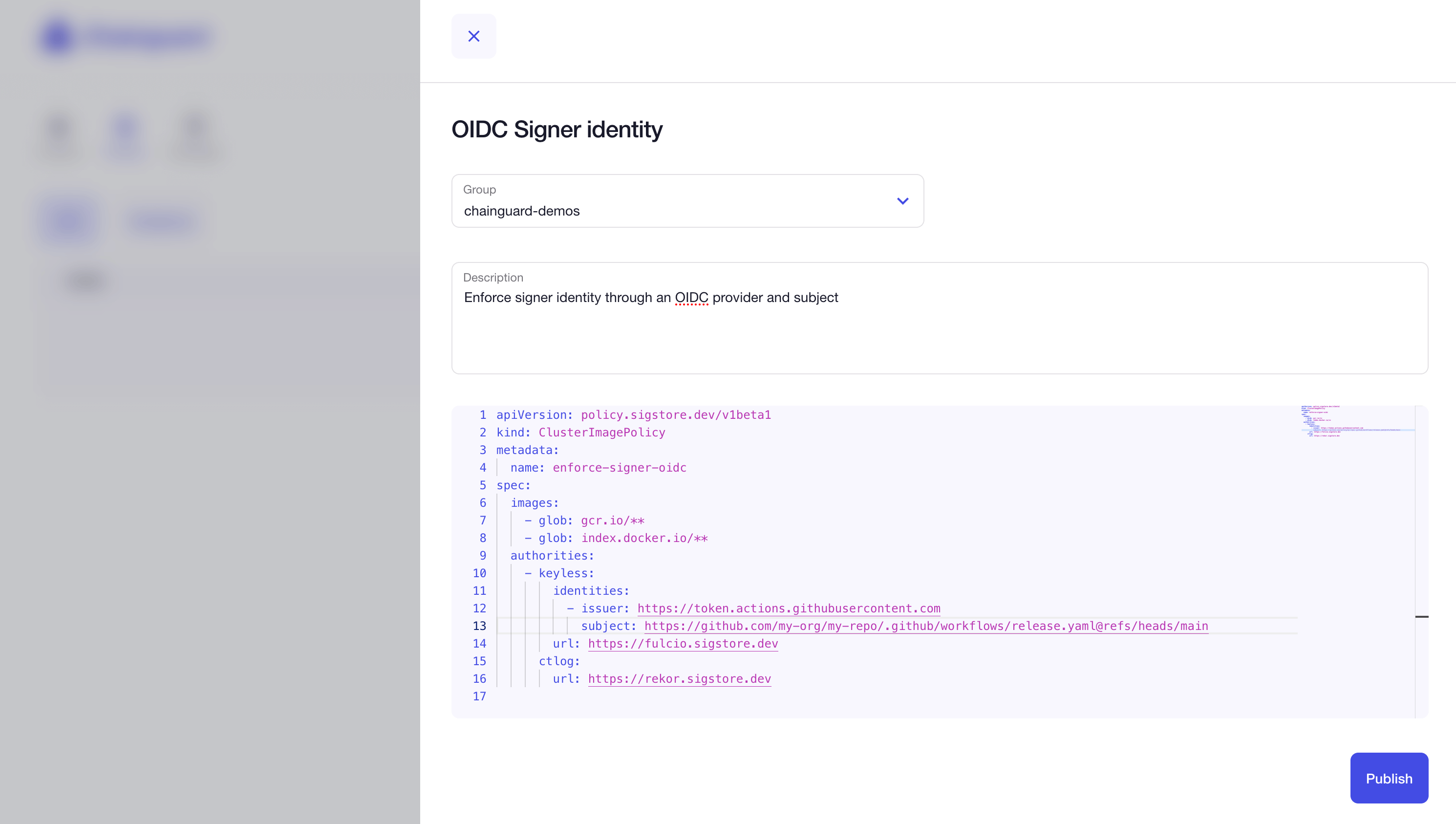The image size is (1456, 824).
Task: Click the '- keyless:' line
Action: pos(559,573)
